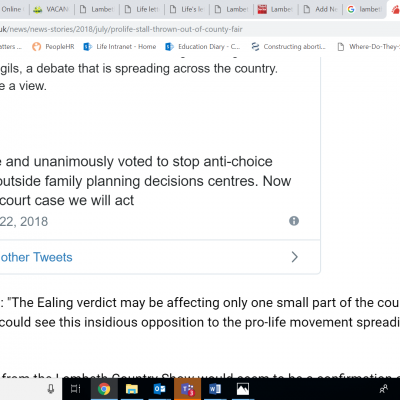Click the URL address bar
400x400 pixels.
pyautogui.click(x=200, y=29)
